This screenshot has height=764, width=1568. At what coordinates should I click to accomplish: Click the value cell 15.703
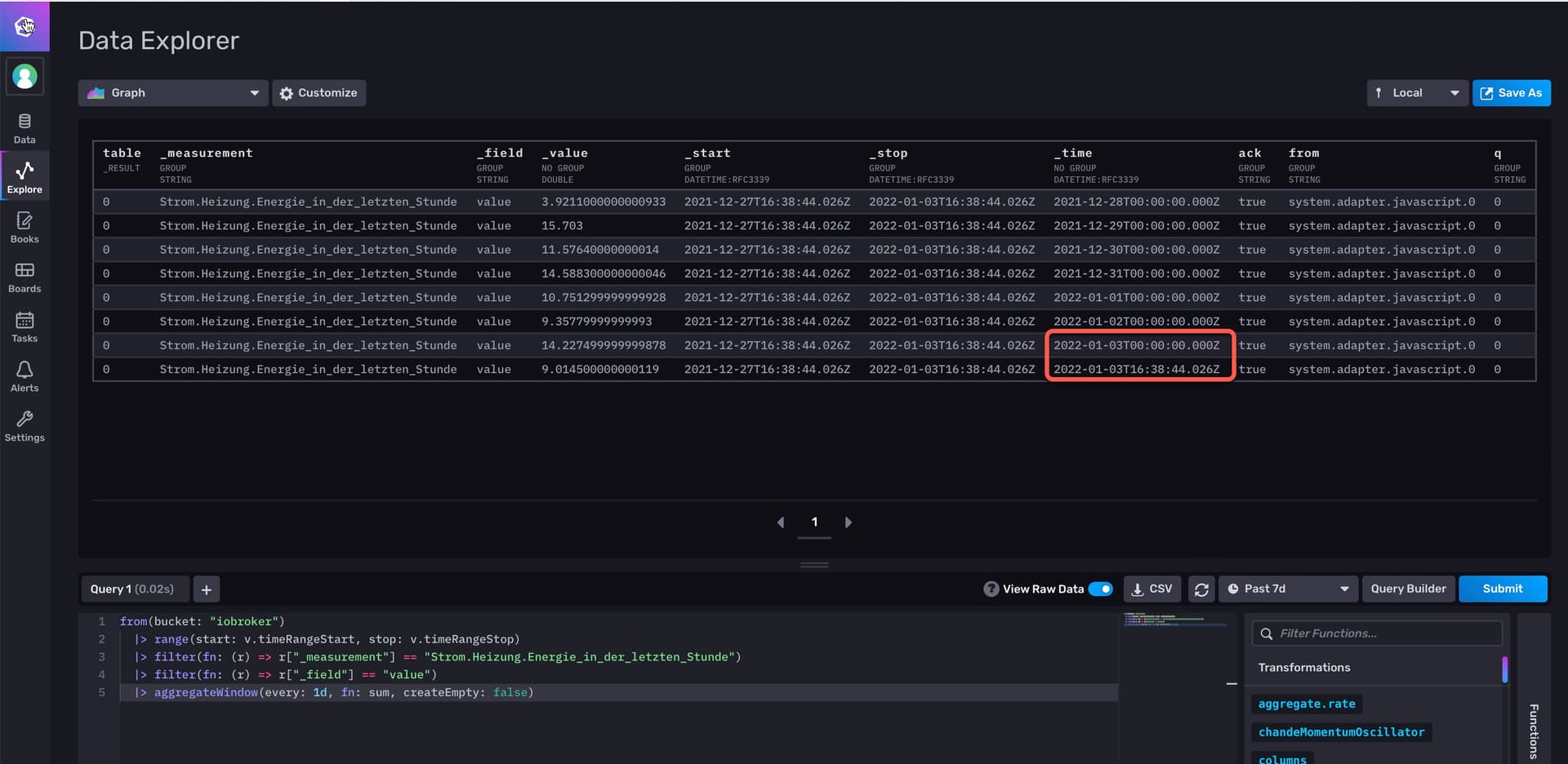click(562, 226)
